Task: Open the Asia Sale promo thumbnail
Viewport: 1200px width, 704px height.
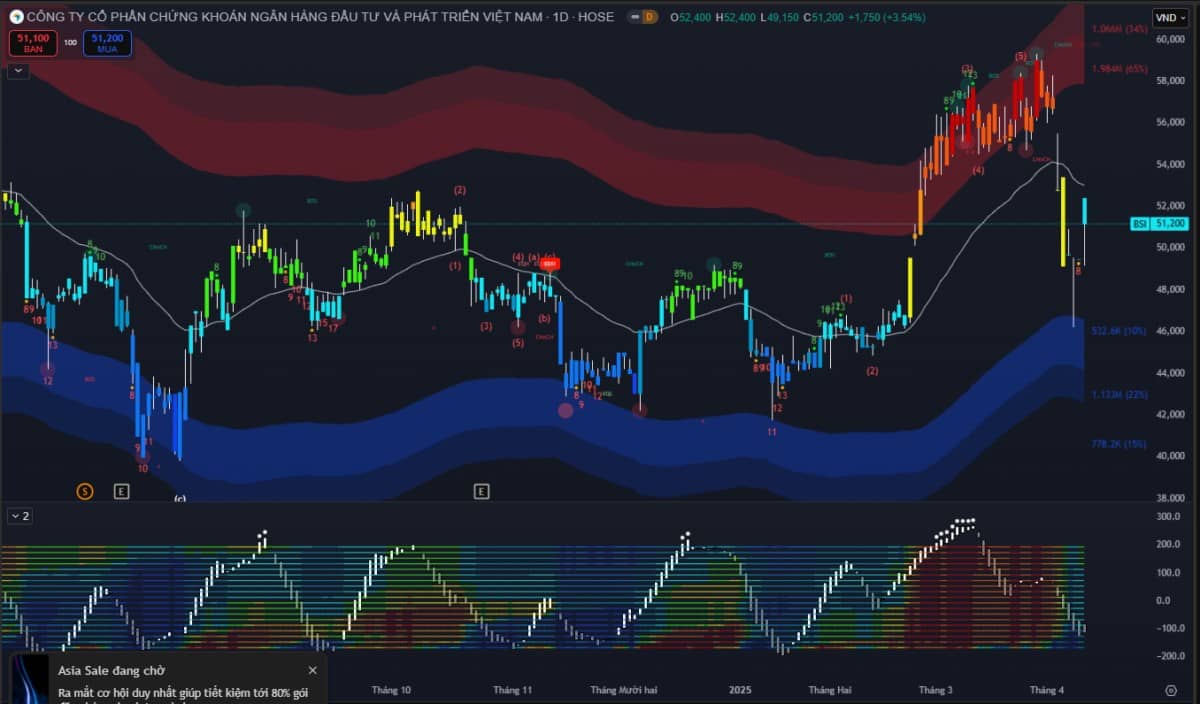Action: click(31, 681)
